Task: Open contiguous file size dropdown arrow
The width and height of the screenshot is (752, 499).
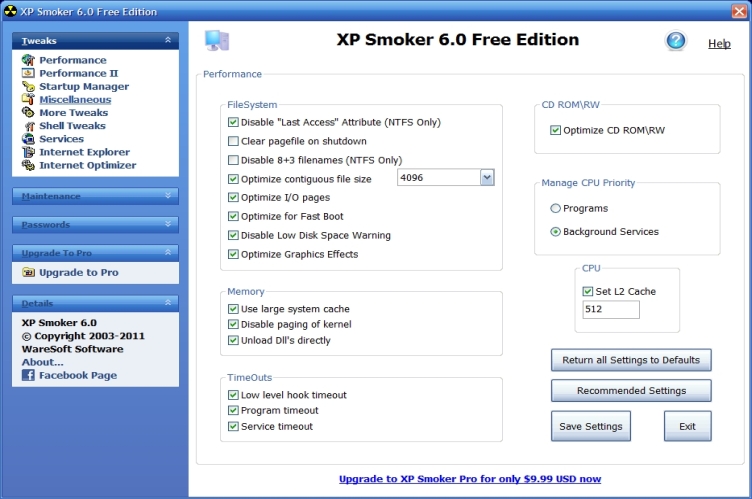Action: (x=487, y=178)
